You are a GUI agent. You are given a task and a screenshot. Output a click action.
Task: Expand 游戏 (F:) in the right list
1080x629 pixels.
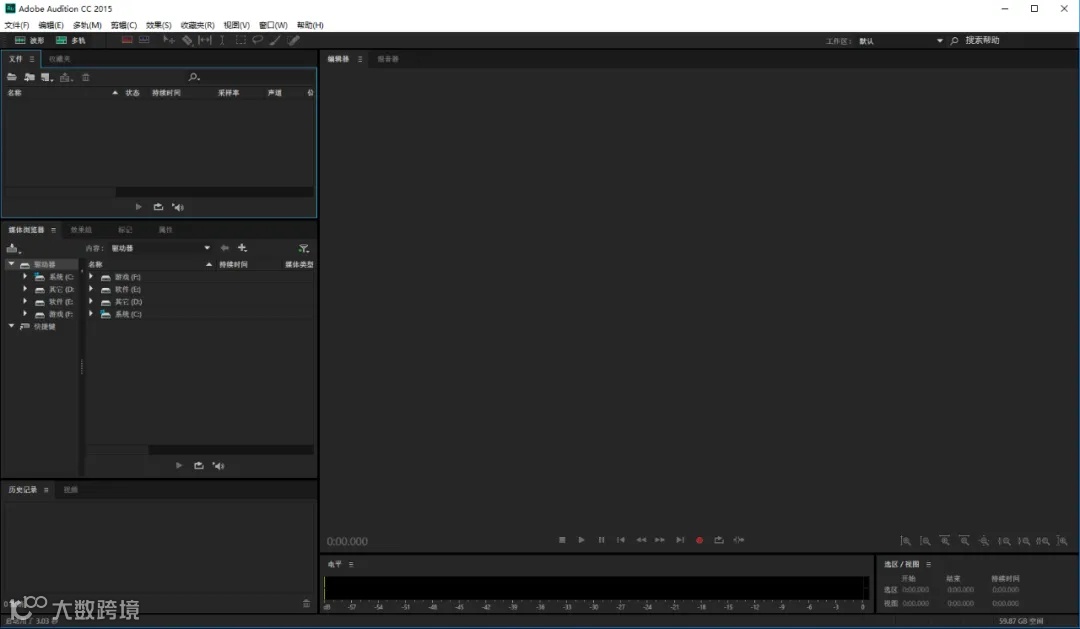click(x=91, y=276)
